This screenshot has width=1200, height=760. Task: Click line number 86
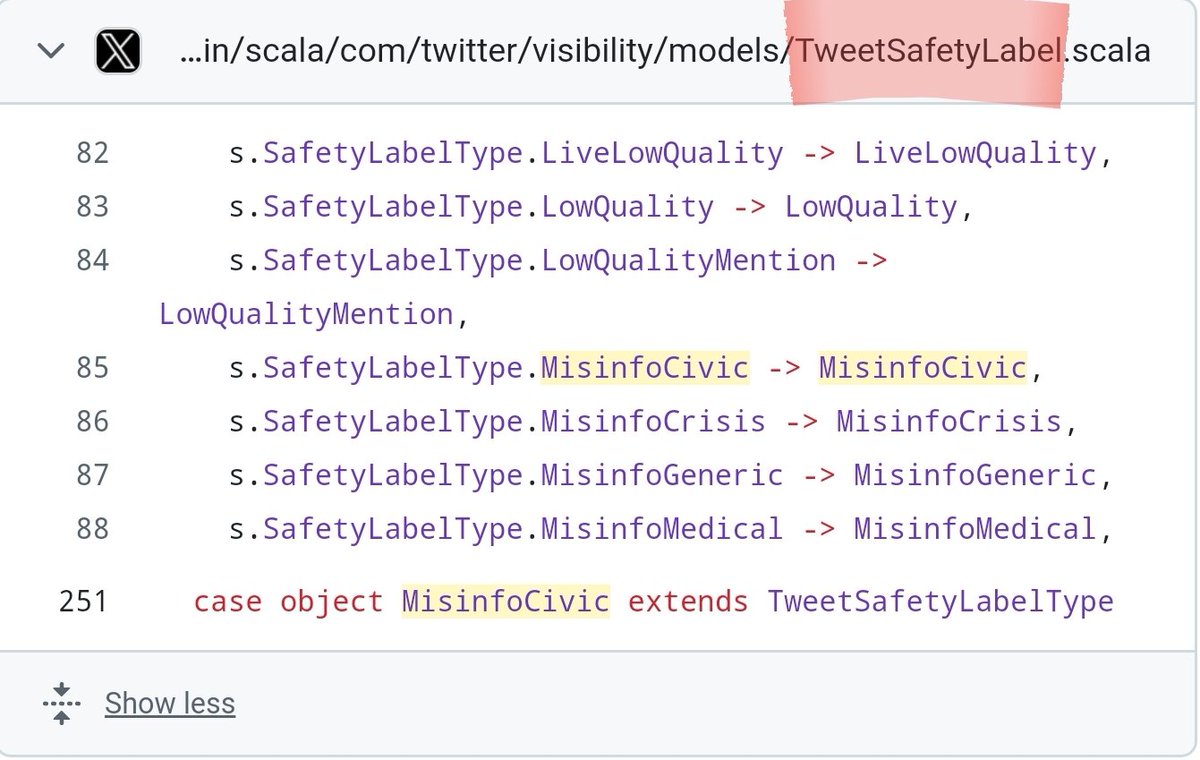click(x=92, y=421)
